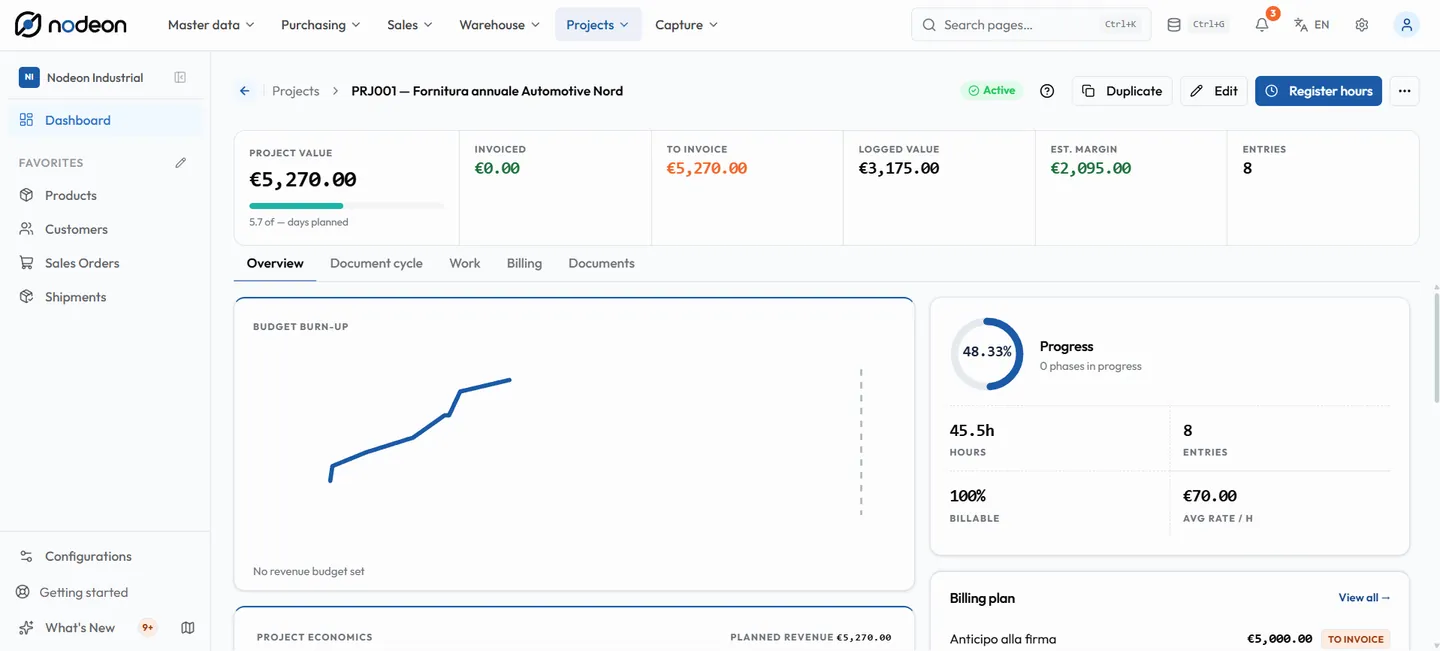The height and width of the screenshot is (651, 1440).
Task: Expand the Warehouse menu dropdown
Action: [x=499, y=25]
